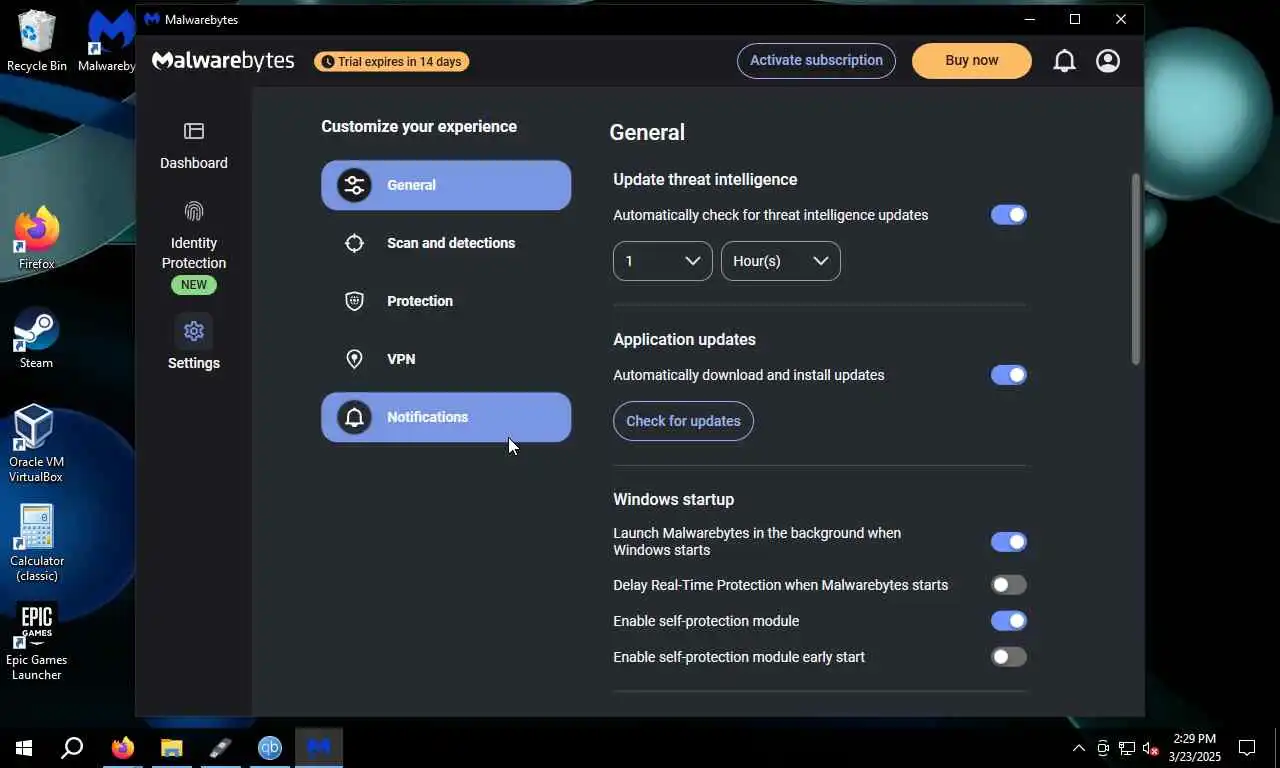Open VPN settings section
1280x768 pixels.
pyautogui.click(x=446, y=359)
